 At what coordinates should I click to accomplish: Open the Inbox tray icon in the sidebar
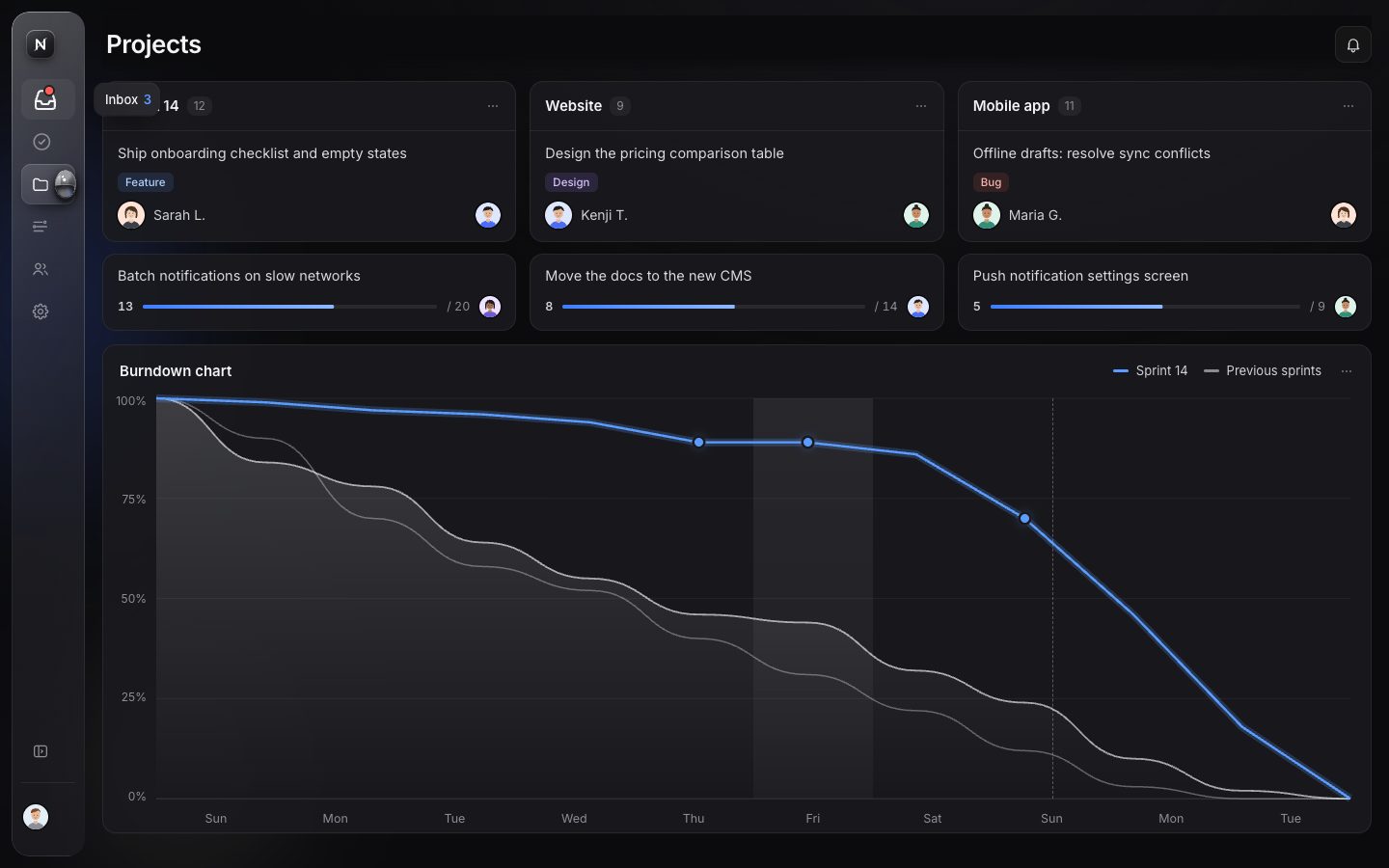45,99
